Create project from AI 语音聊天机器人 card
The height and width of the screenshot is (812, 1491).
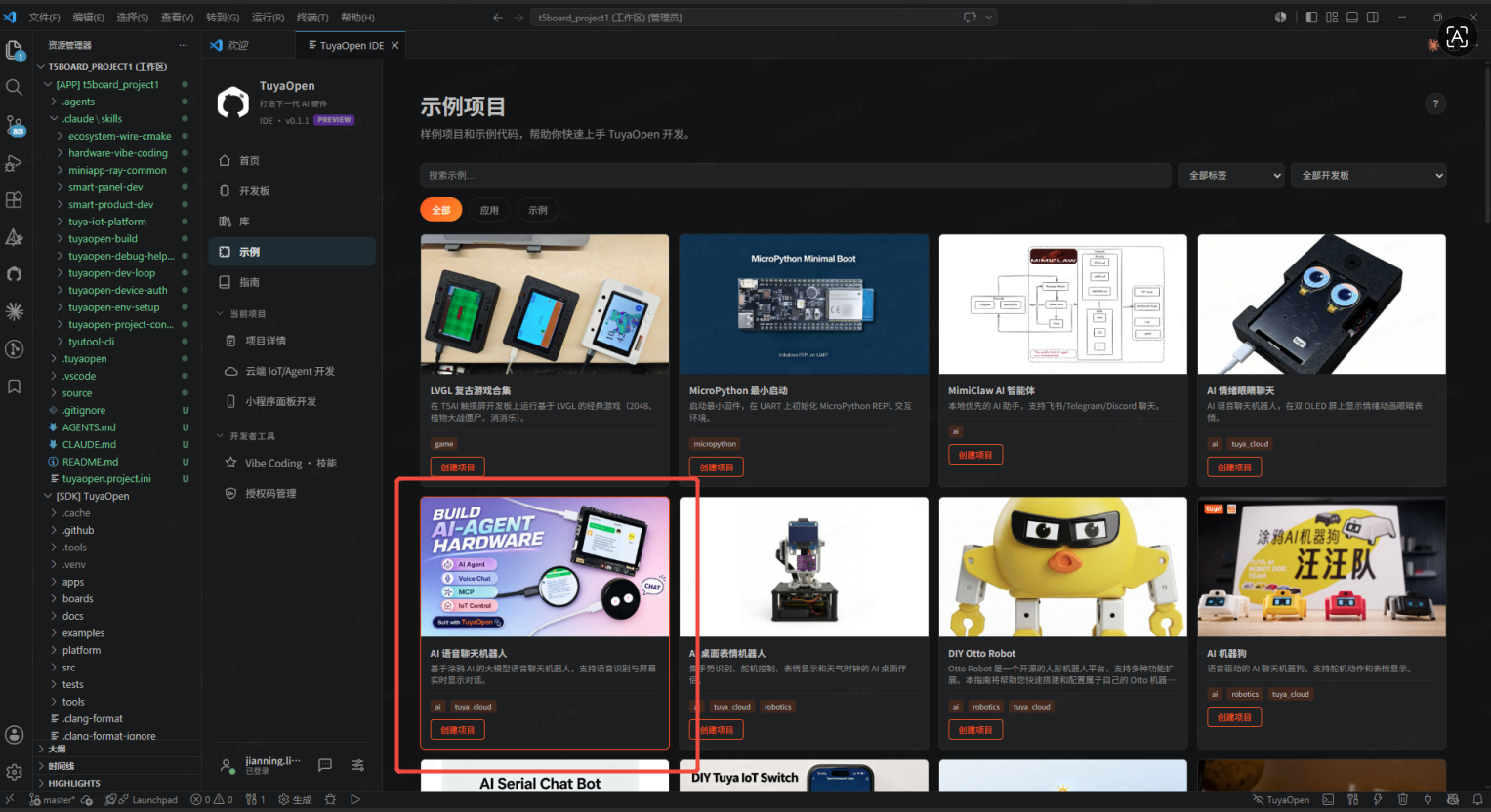(x=457, y=730)
